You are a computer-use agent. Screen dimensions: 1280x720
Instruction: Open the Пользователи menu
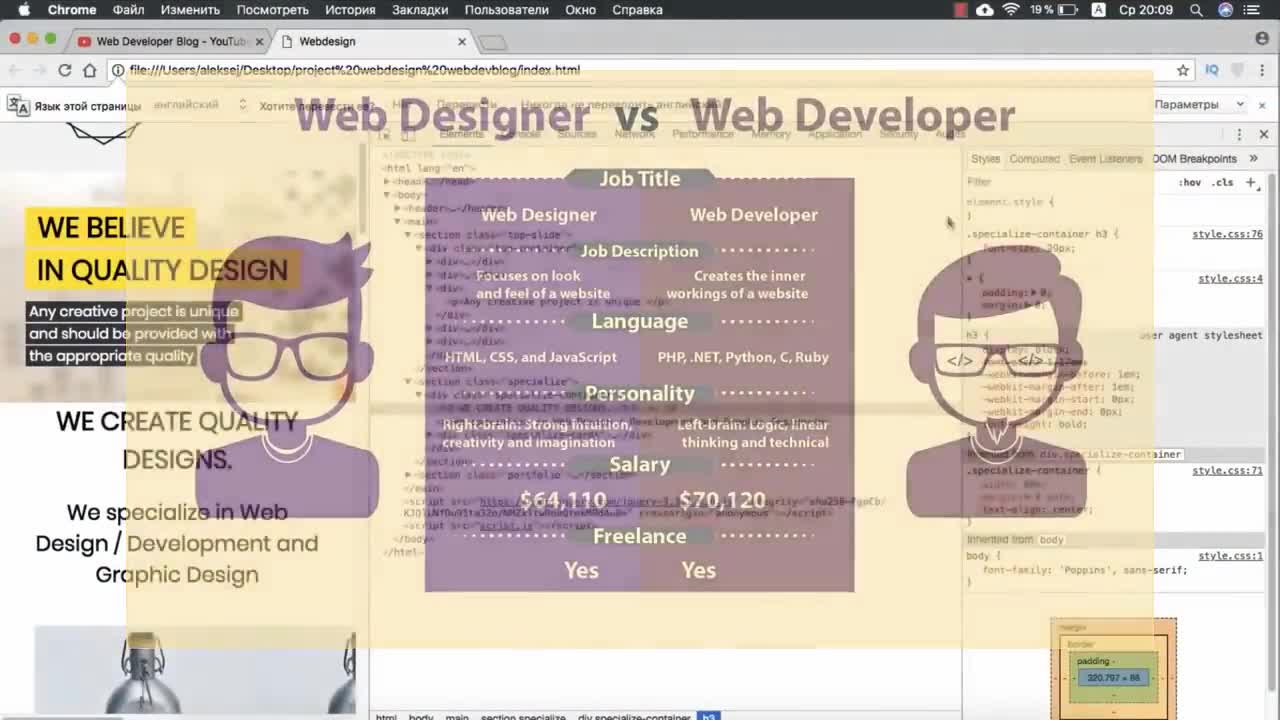coord(506,10)
